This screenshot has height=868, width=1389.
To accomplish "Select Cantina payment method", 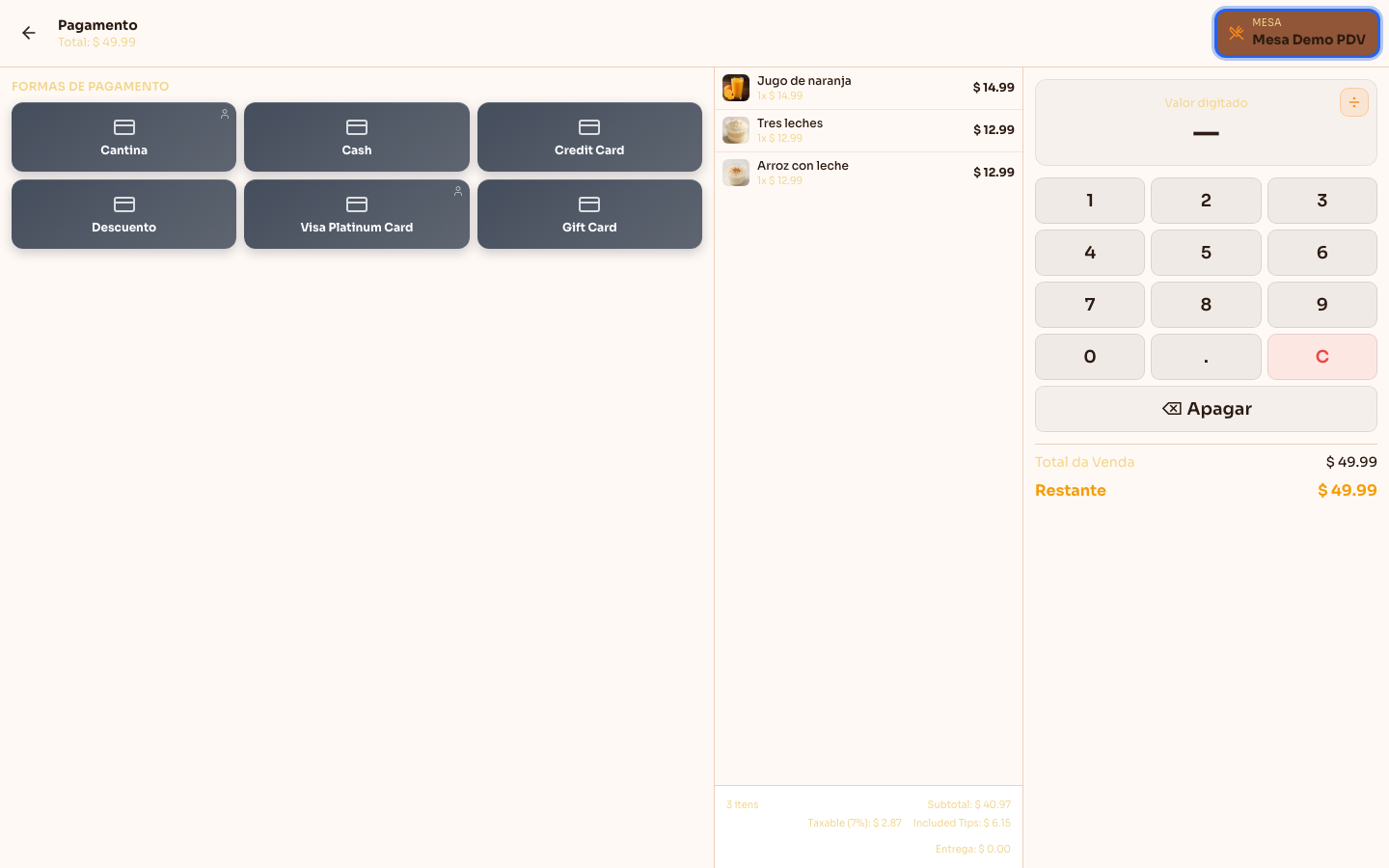I will tap(123, 137).
